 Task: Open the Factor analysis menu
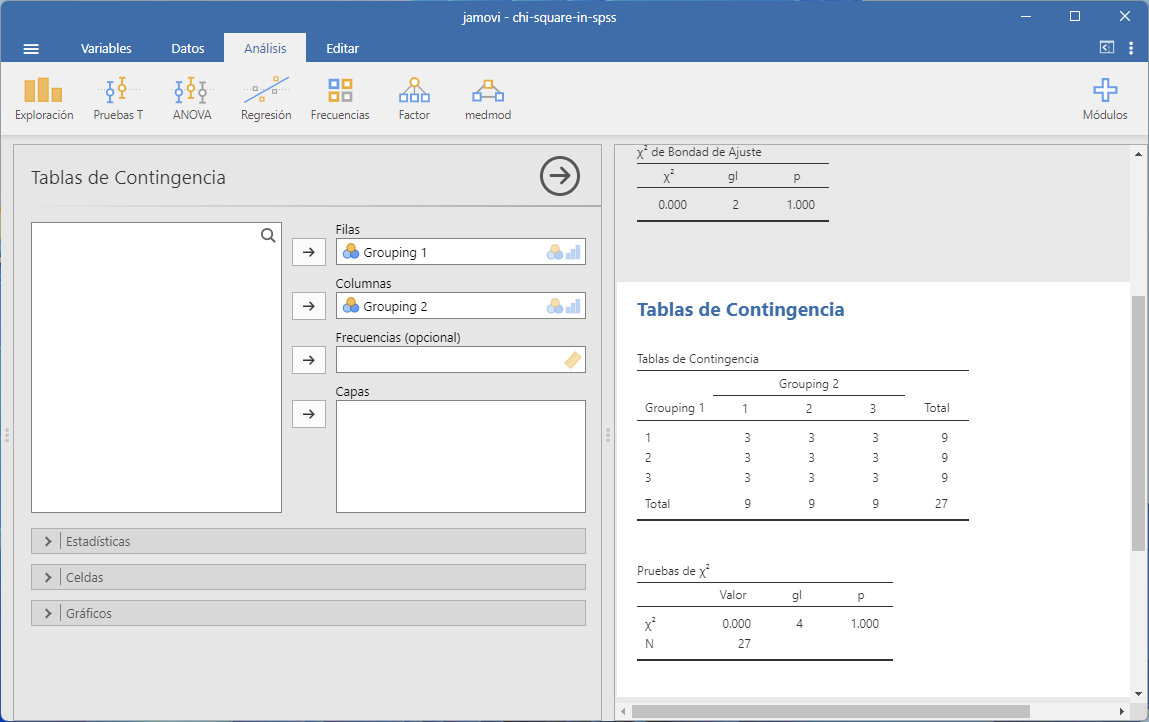[414, 99]
